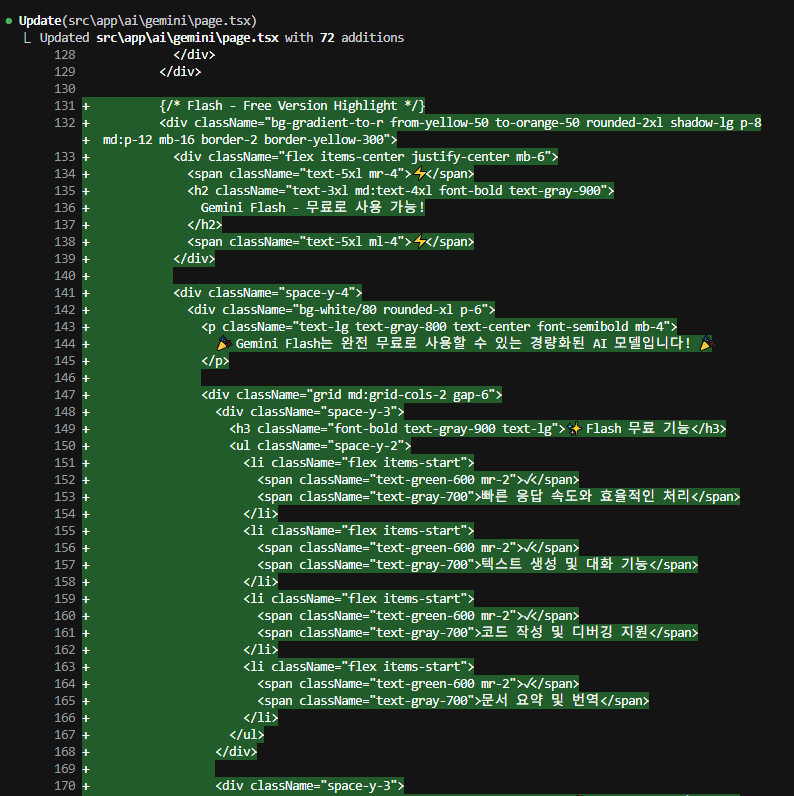This screenshot has height=796, width=794.
Task: Click the text 코드 작성 및 디버깅 지원
Action: click(x=564, y=632)
